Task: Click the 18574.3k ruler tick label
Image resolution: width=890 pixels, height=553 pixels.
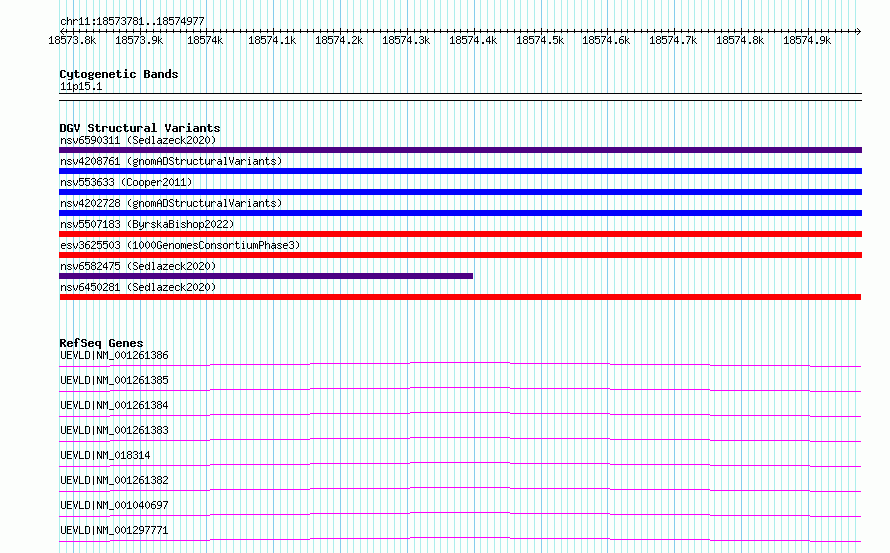Action: (406, 40)
